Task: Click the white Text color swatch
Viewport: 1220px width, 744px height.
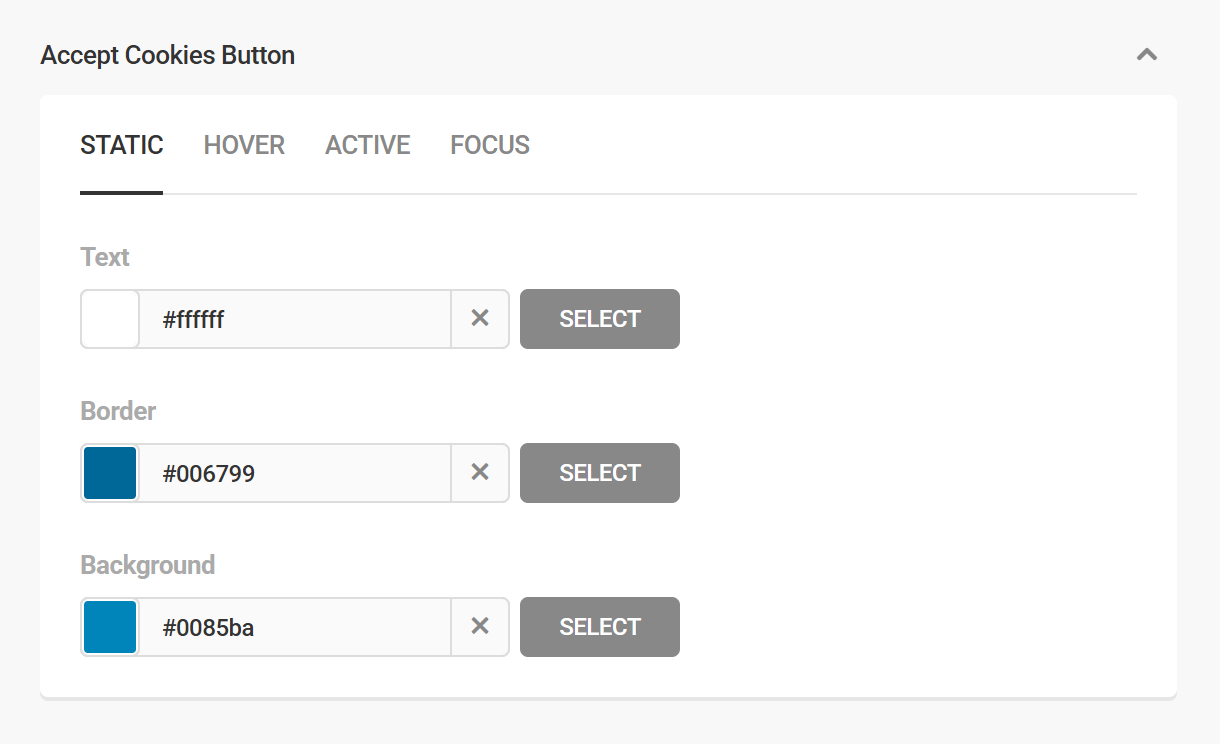Action: tap(109, 318)
